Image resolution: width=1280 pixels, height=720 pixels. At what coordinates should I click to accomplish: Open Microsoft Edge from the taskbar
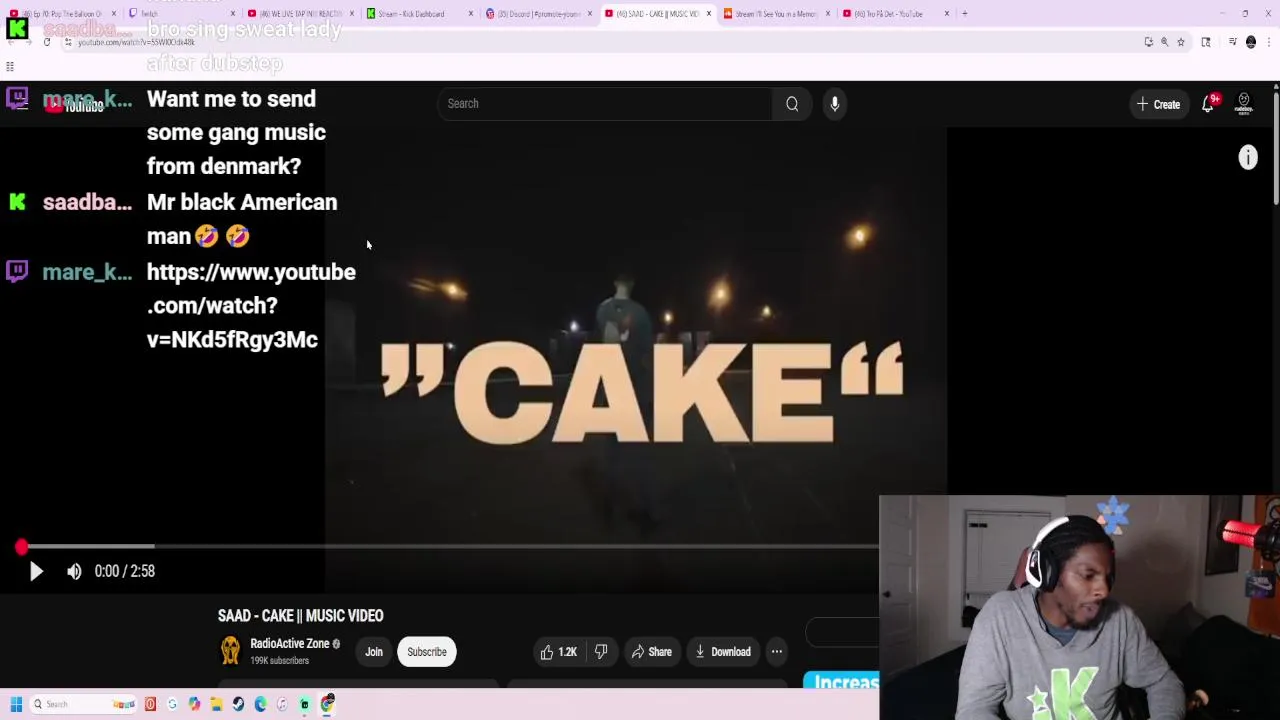(x=260, y=704)
